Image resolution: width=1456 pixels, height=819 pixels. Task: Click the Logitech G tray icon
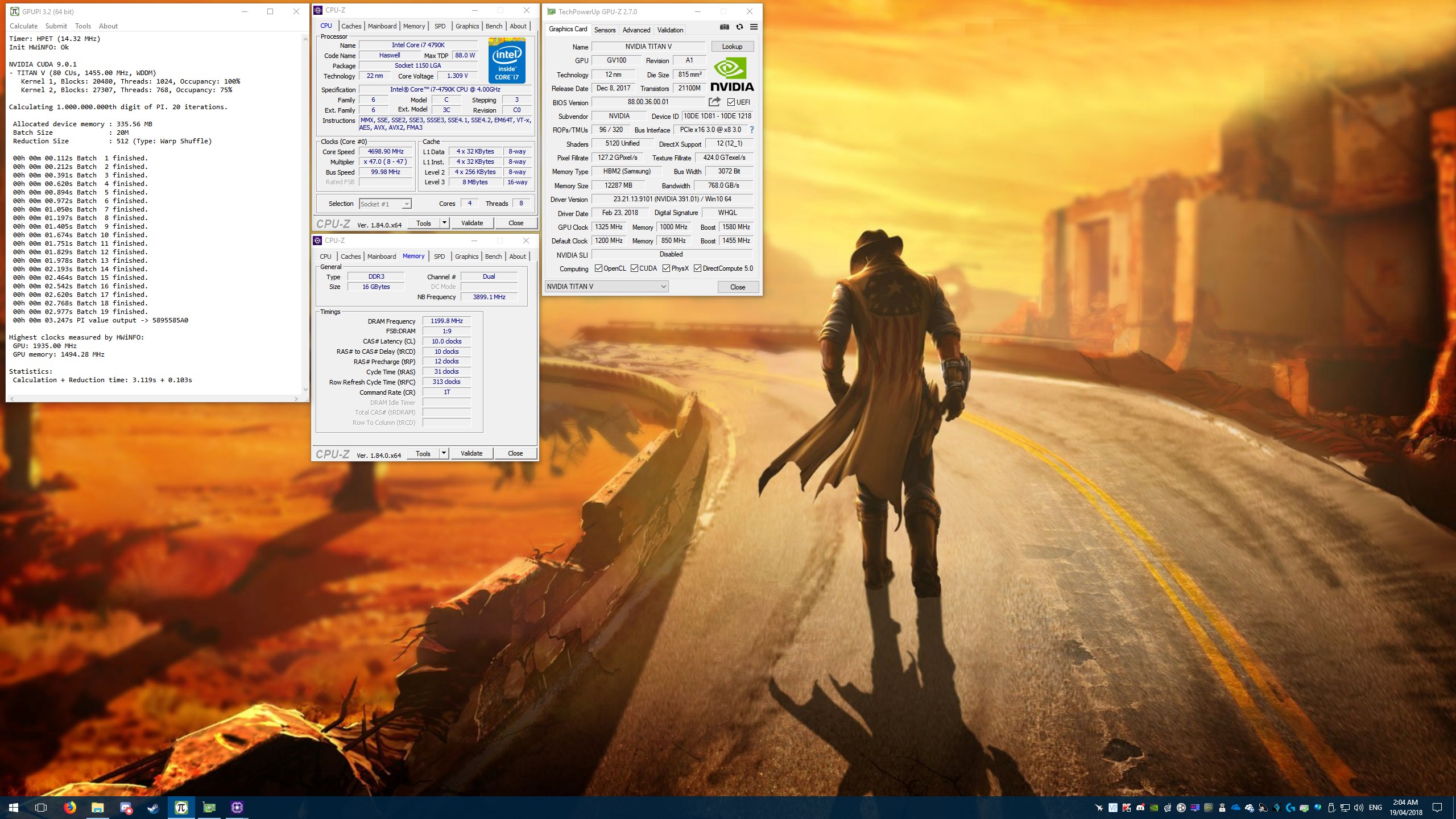(1290, 808)
